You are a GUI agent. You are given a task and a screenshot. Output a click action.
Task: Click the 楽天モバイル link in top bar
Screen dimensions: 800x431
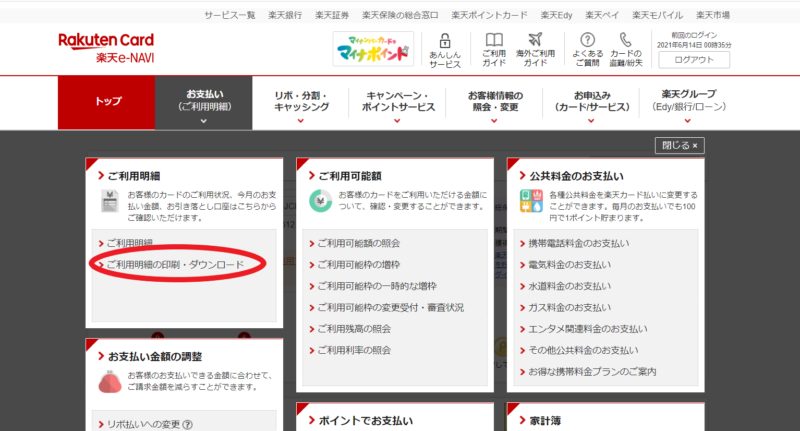click(x=657, y=15)
